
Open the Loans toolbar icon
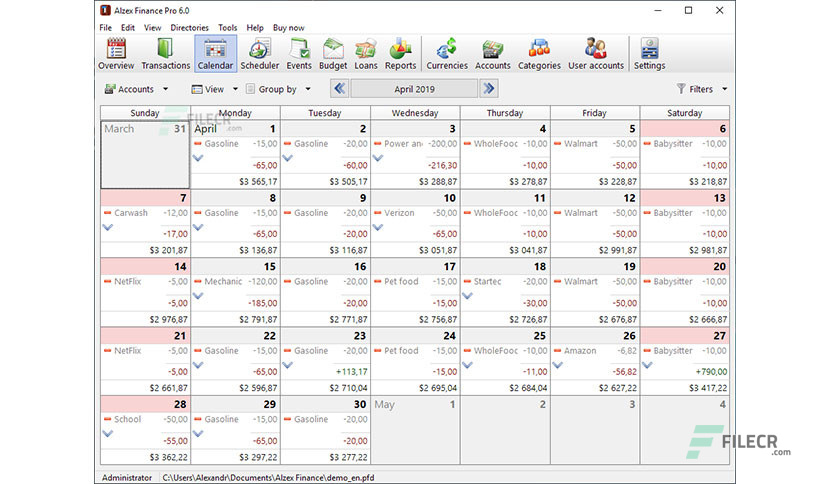point(366,54)
